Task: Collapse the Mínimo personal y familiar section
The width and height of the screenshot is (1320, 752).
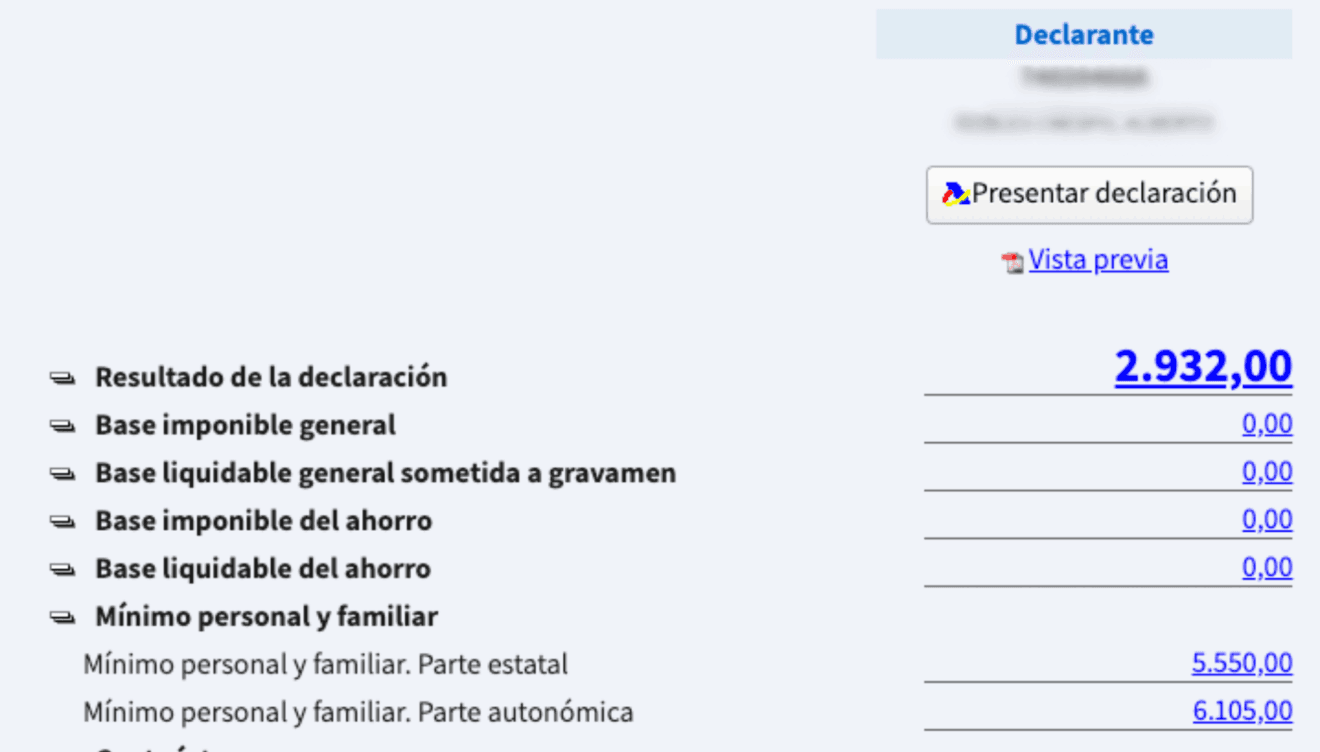Action: 62,618
